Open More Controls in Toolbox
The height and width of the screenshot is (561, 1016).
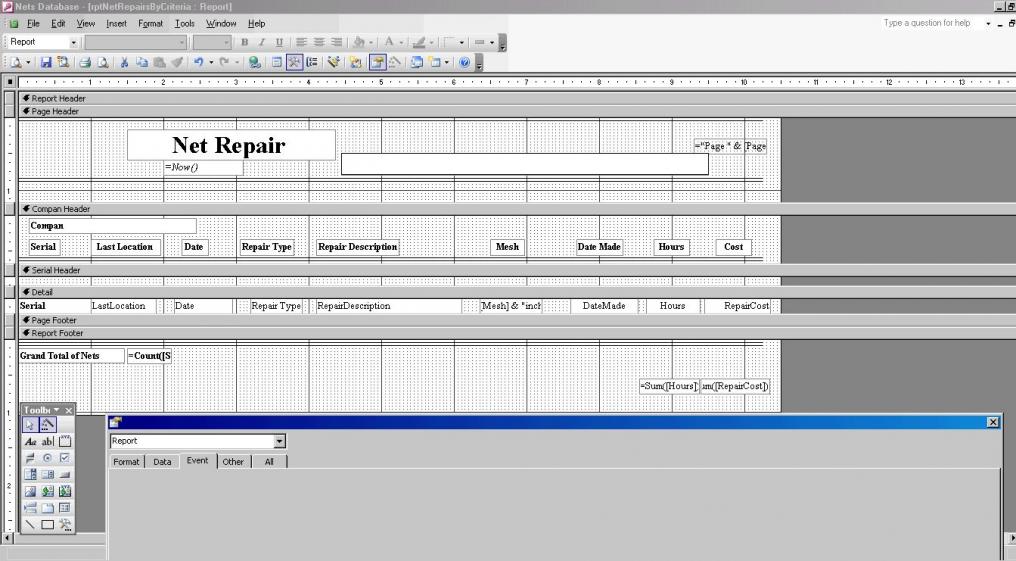point(65,524)
